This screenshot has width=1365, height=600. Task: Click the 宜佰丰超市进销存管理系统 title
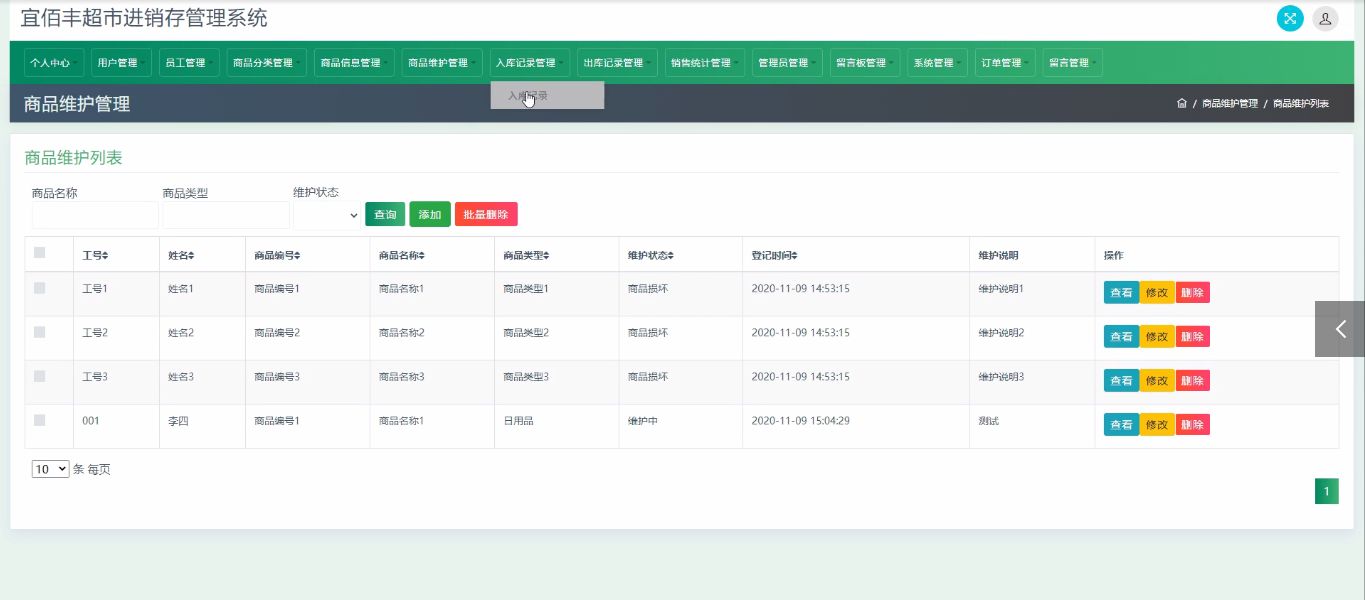[x=144, y=18]
